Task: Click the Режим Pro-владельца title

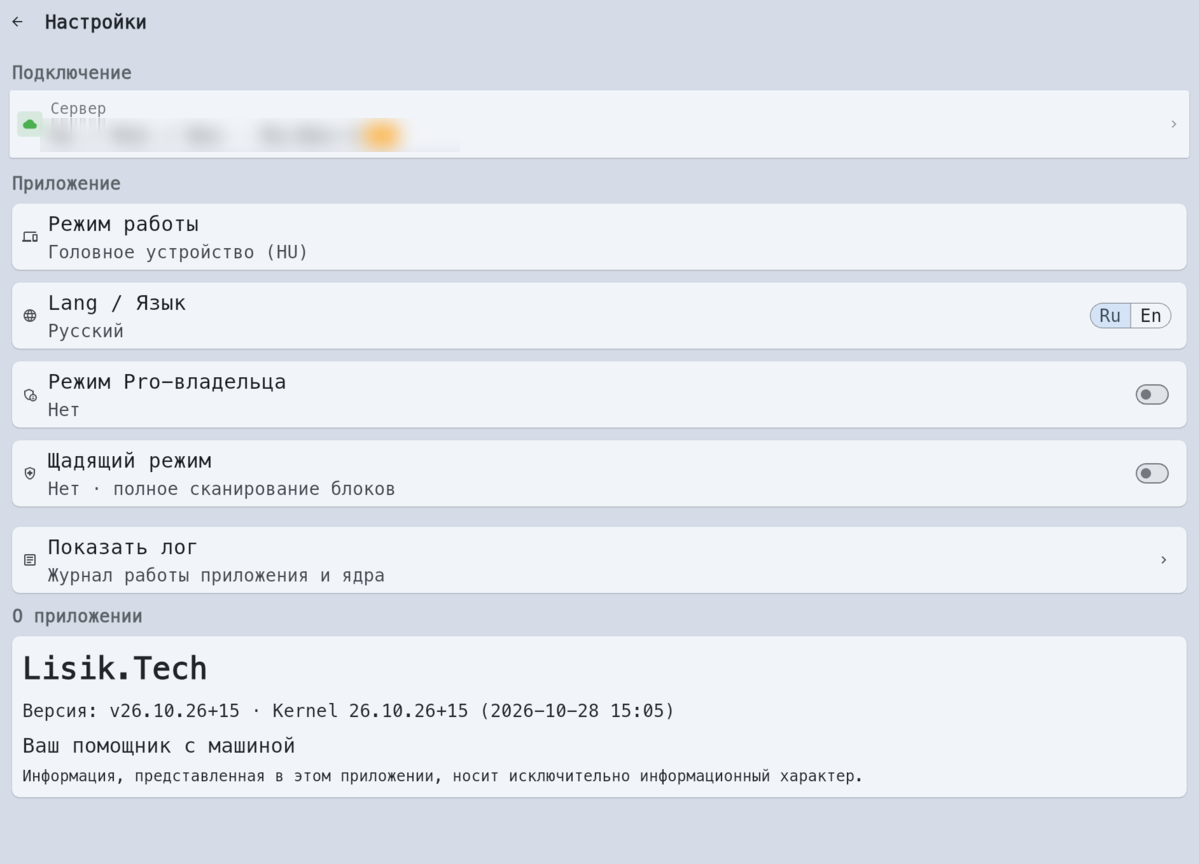Action: pyautogui.click(x=167, y=382)
